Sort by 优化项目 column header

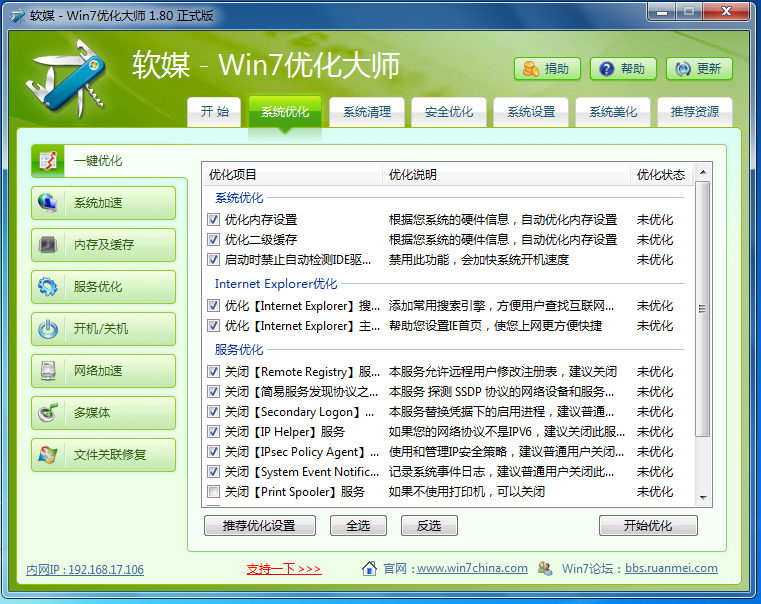[293, 175]
